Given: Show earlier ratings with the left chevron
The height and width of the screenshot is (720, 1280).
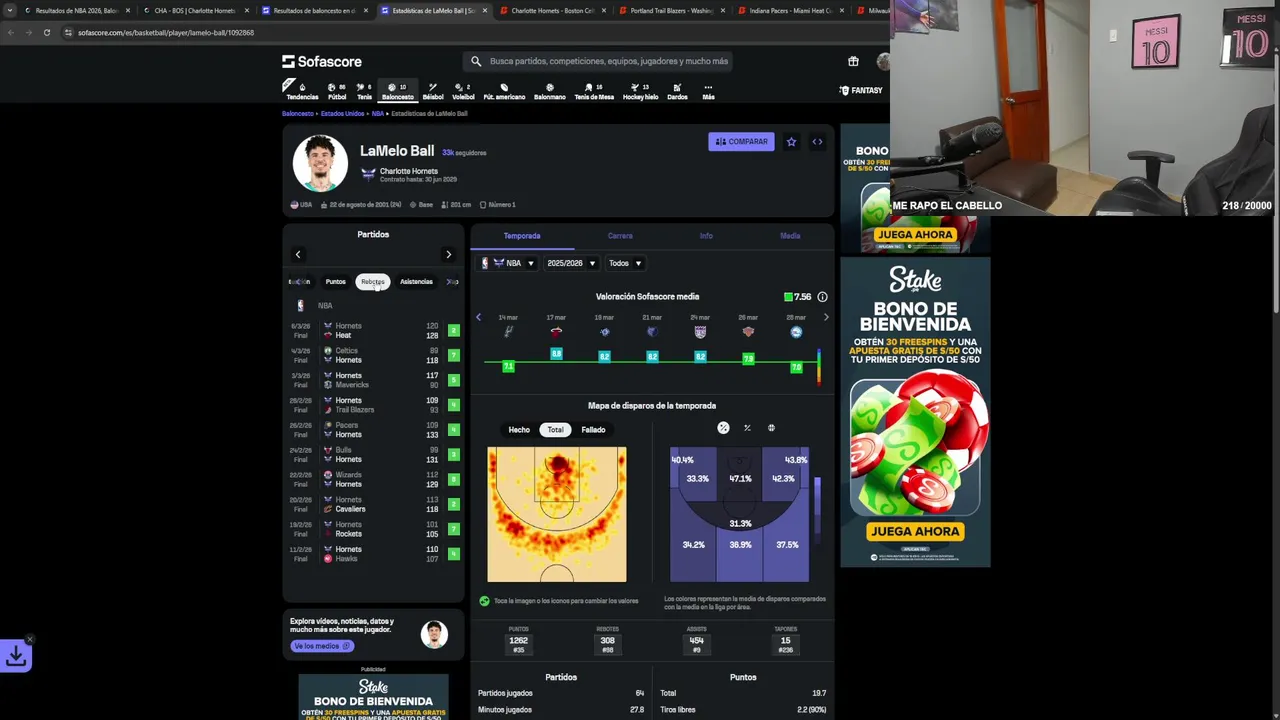Looking at the screenshot, I should click(x=478, y=317).
